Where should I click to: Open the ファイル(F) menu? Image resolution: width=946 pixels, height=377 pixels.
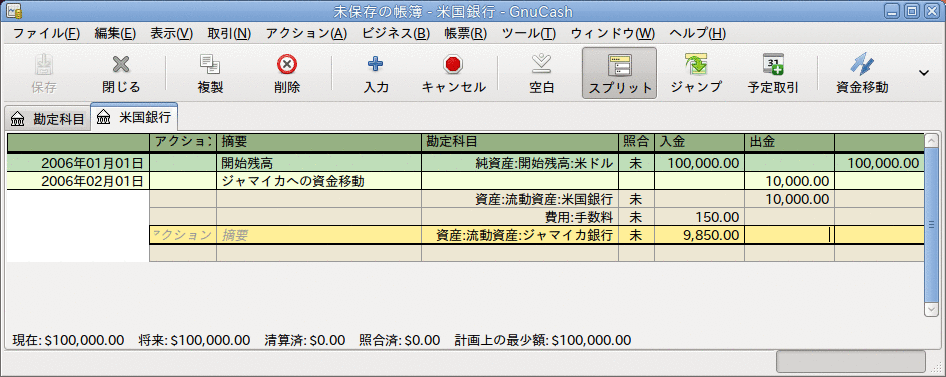click(46, 33)
